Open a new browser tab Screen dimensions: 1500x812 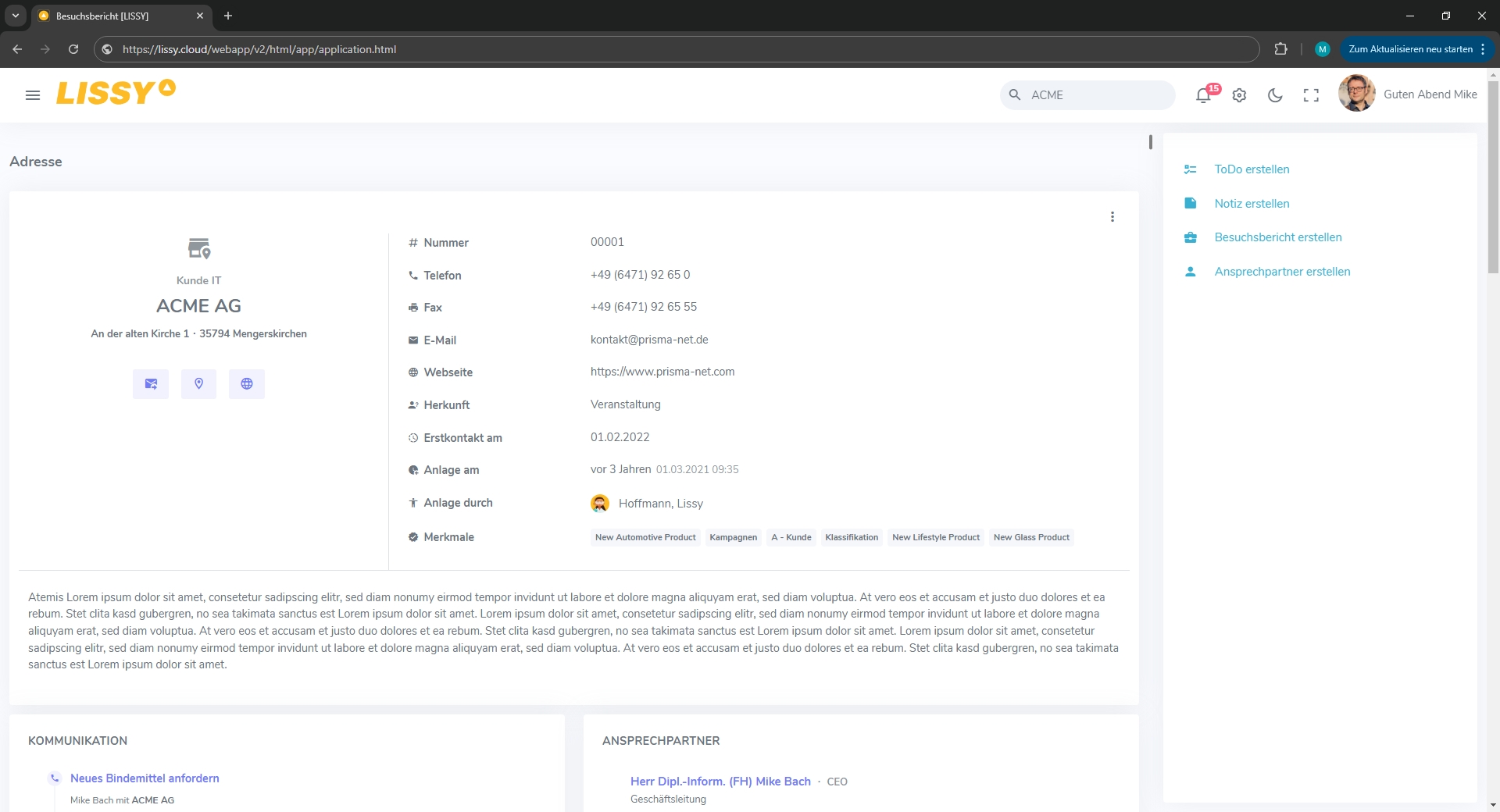[x=228, y=16]
